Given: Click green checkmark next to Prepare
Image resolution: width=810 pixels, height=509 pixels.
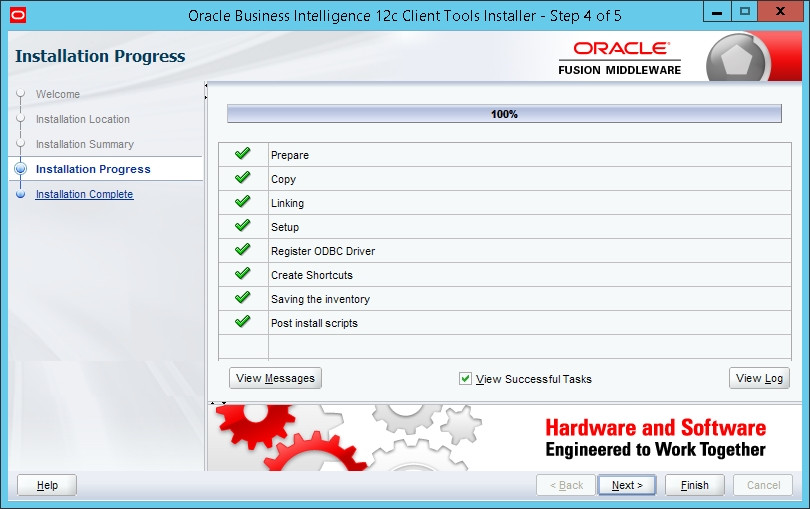Looking at the screenshot, I should click(242, 153).
